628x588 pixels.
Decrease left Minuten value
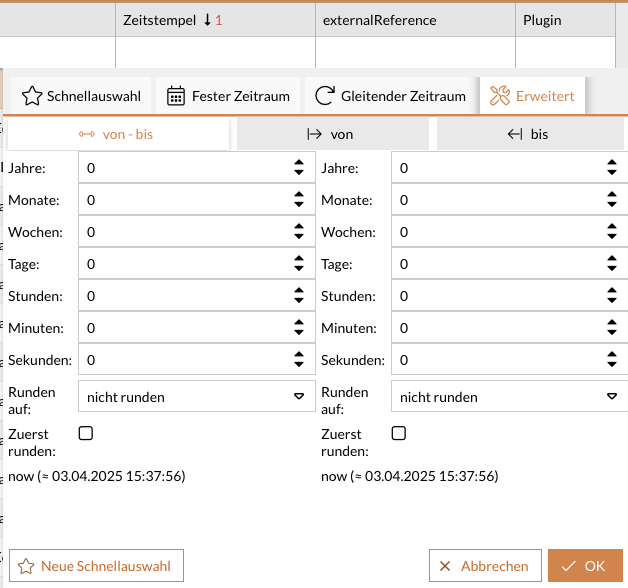pyautogui.click(x=299, y=333)
